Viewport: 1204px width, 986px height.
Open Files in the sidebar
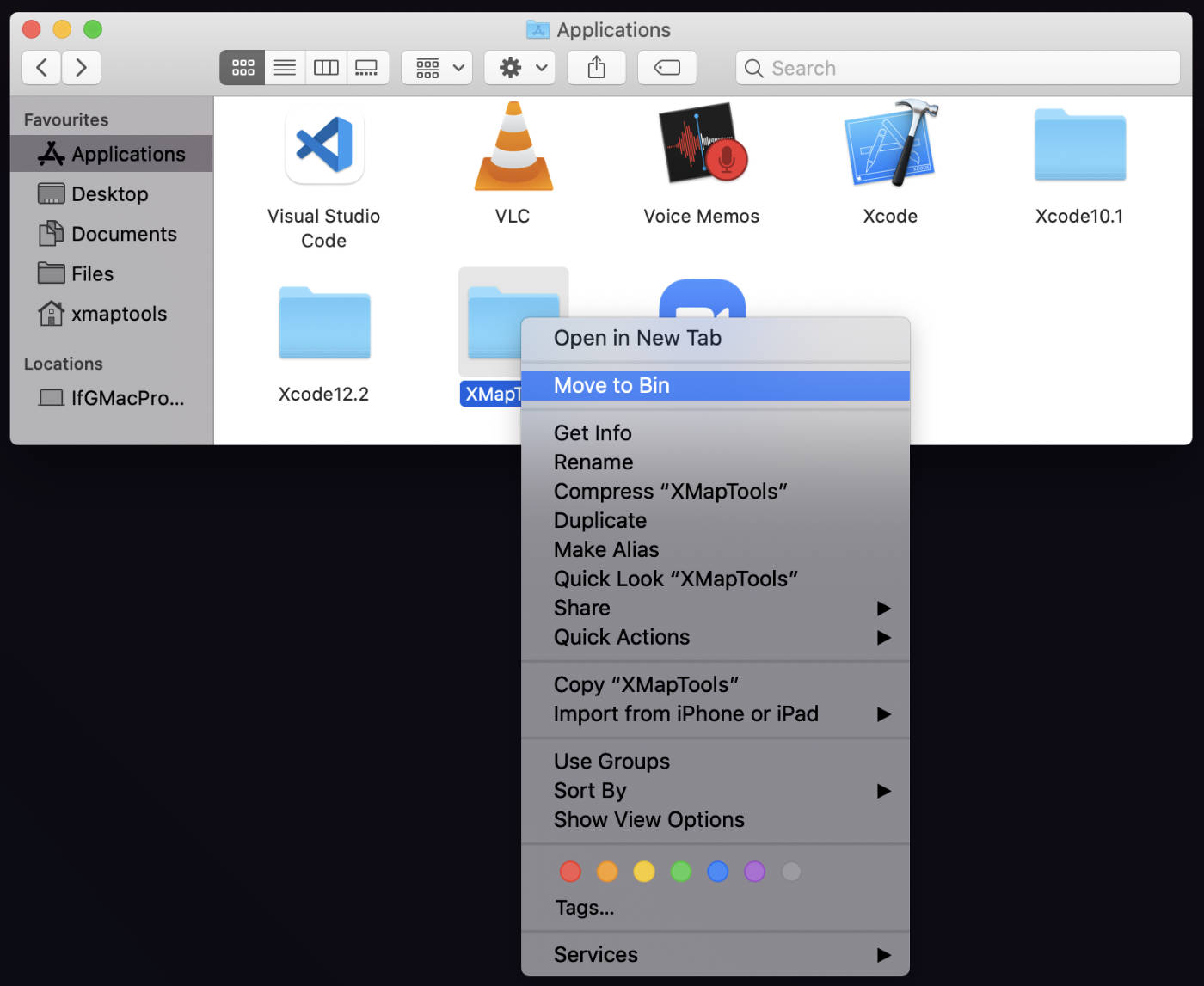112,273
